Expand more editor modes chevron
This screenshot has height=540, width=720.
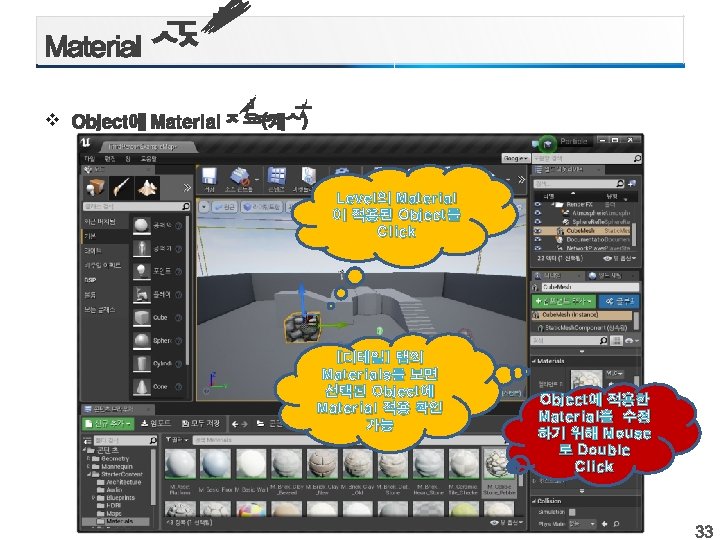tap(187, 187)
